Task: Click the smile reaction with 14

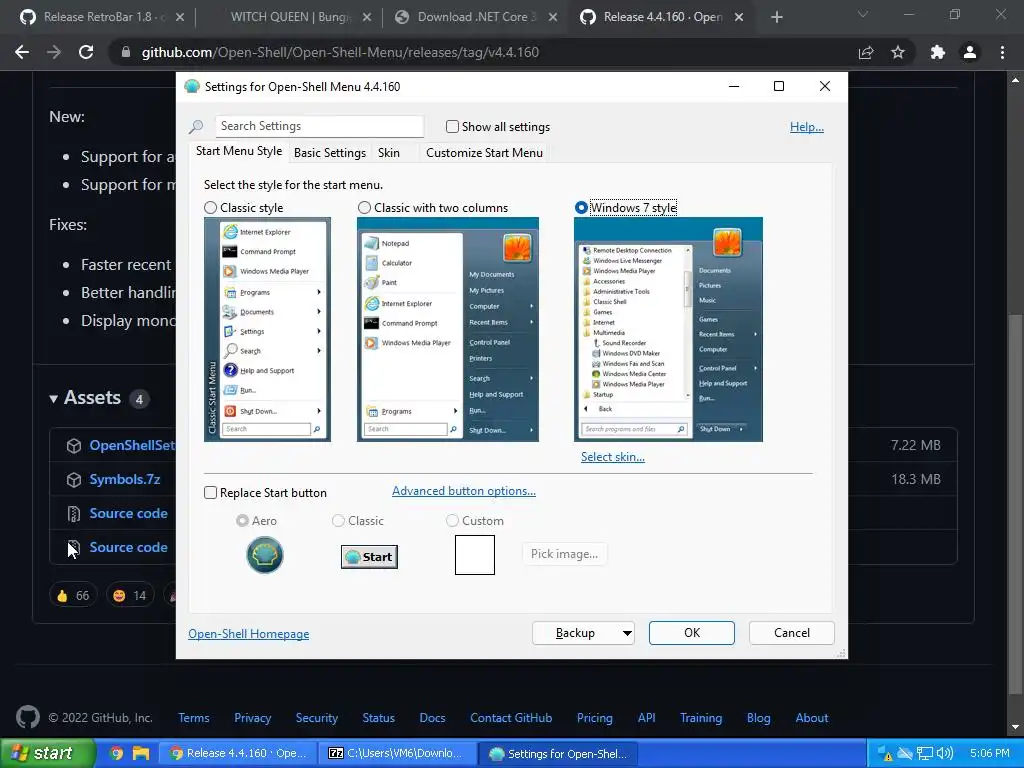Action: pos(129,595)
